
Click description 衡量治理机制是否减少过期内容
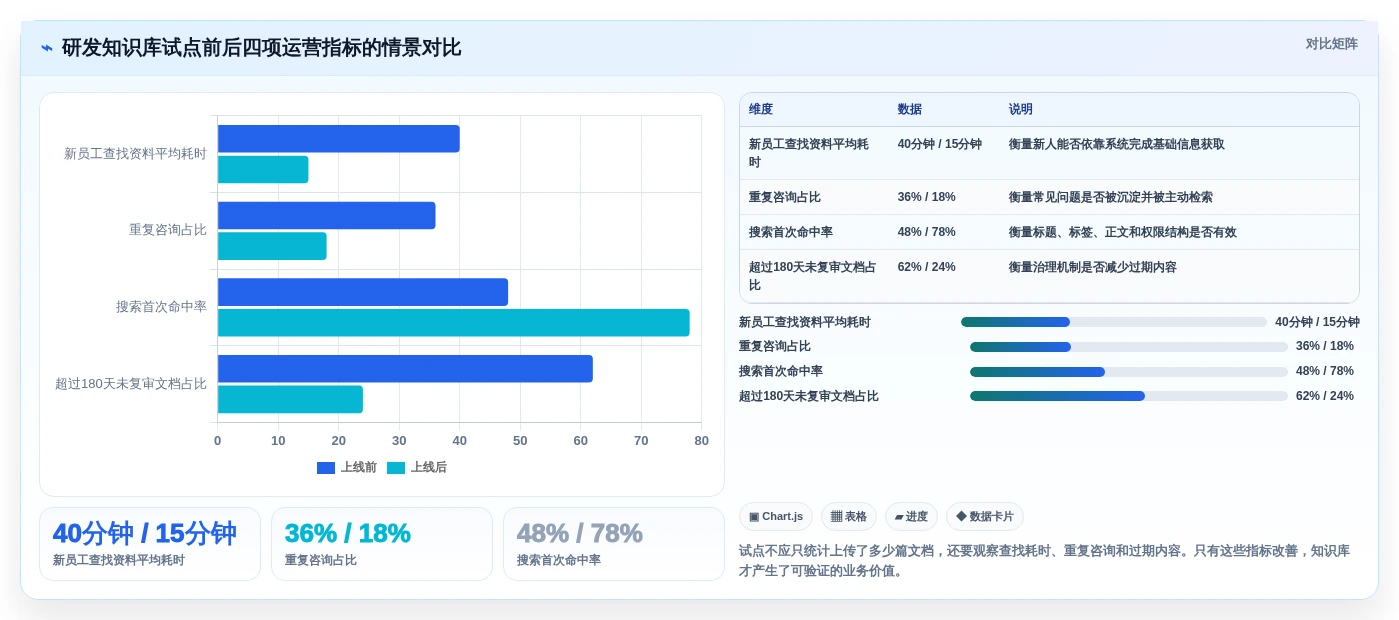[x=1093, y=267]
